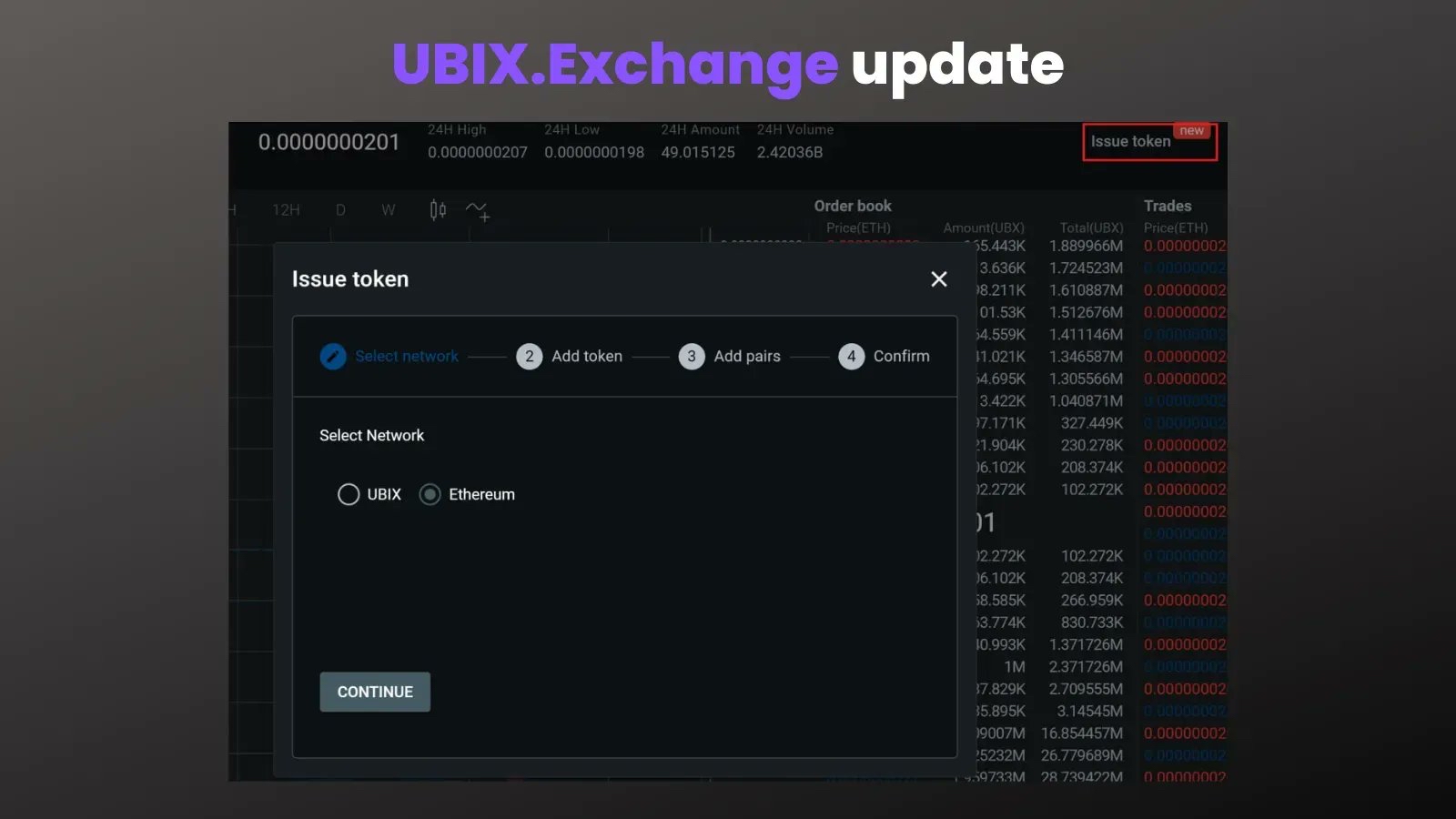Click the Trades panel header
Image resolution: width=1456 pixels, height=819 pixels.
pos(1168,206)
